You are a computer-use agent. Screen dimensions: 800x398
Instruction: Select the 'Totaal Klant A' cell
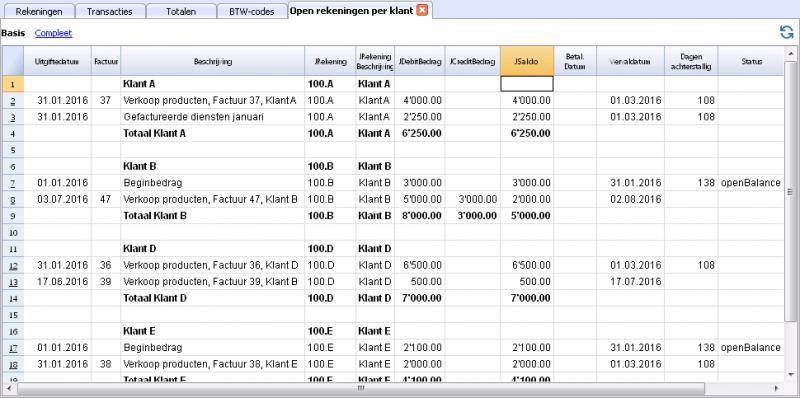point(213,134)
